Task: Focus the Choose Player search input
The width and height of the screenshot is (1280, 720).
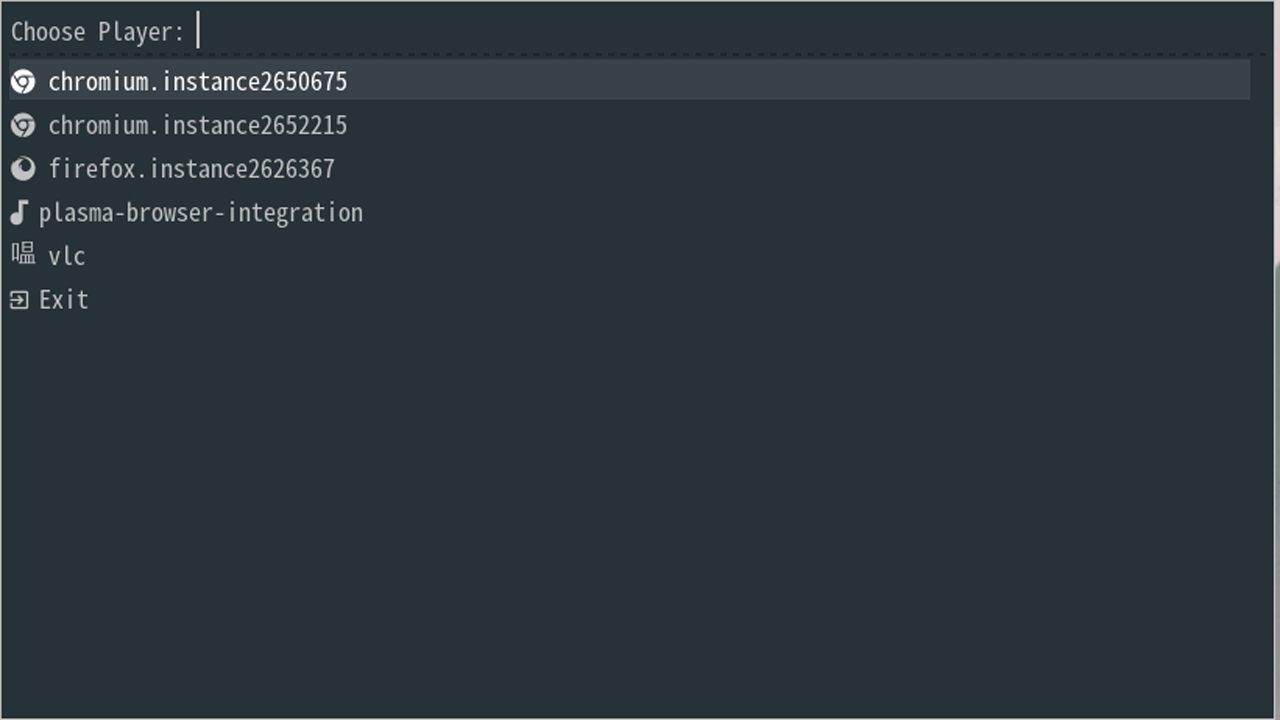Action: tap(700, 31)
